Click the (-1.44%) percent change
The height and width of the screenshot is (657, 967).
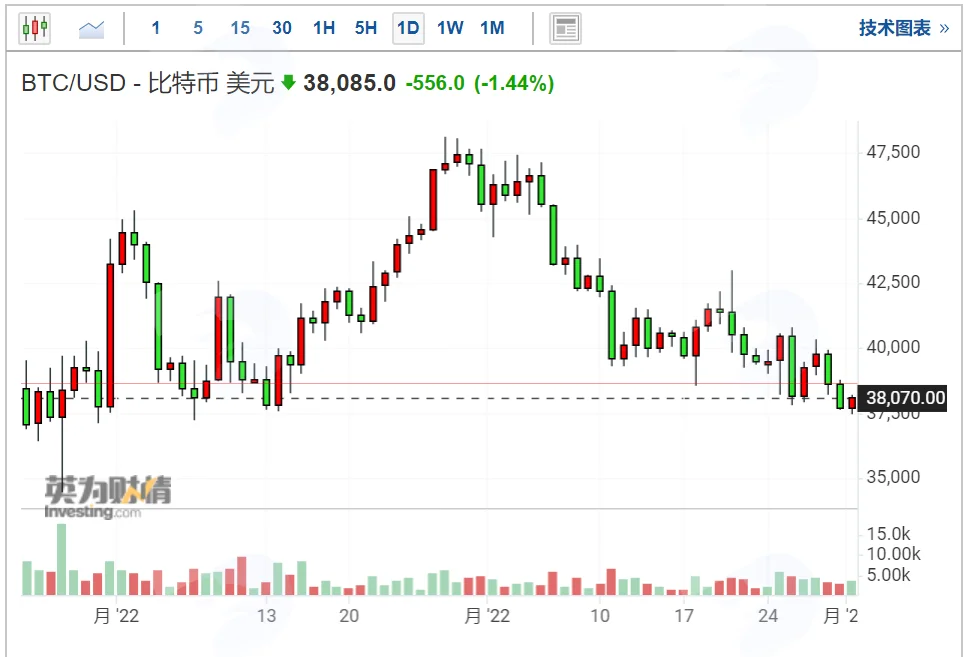coord(514,83)
